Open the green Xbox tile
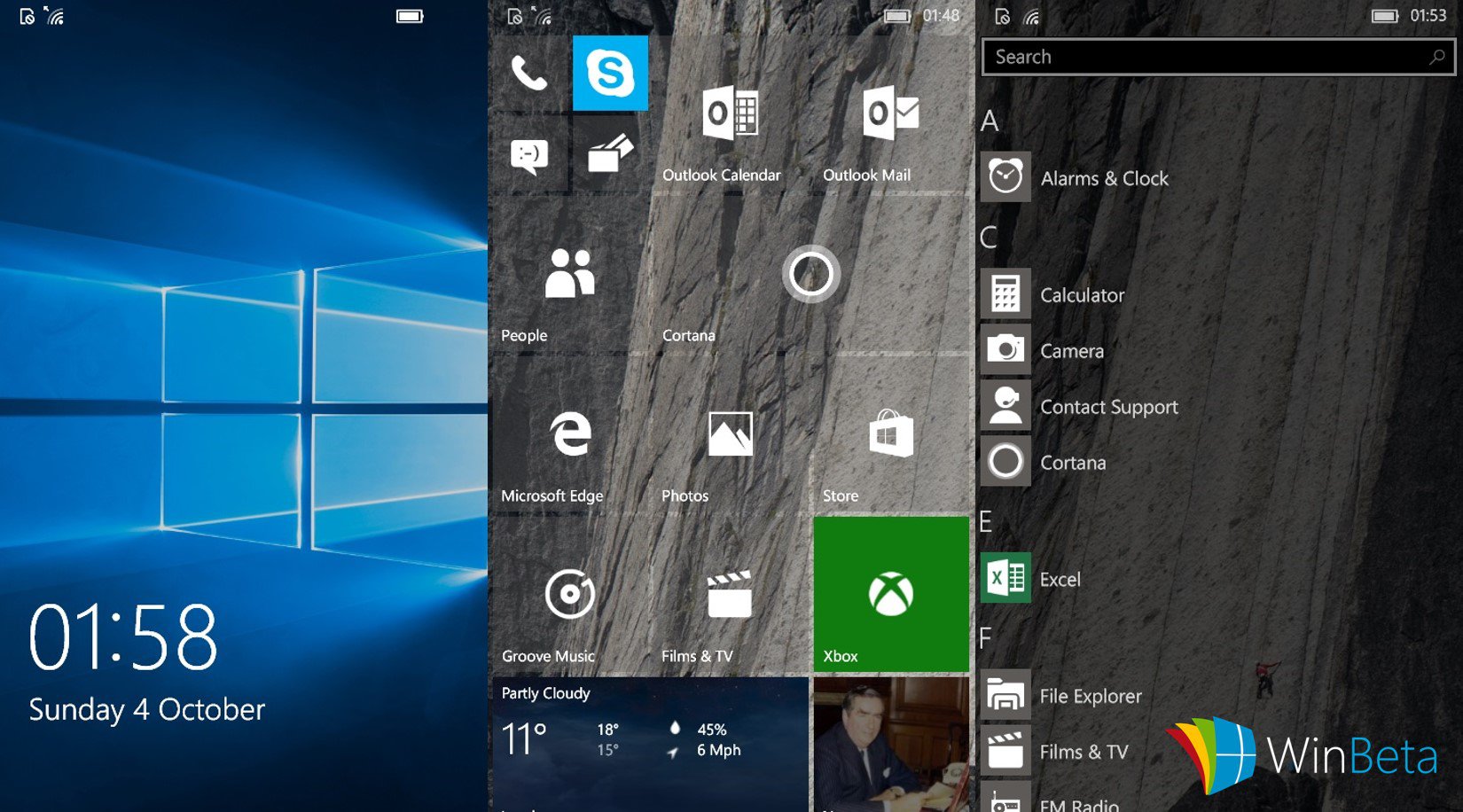Viewport: 1463px width, 812px height. coord(891,595)
